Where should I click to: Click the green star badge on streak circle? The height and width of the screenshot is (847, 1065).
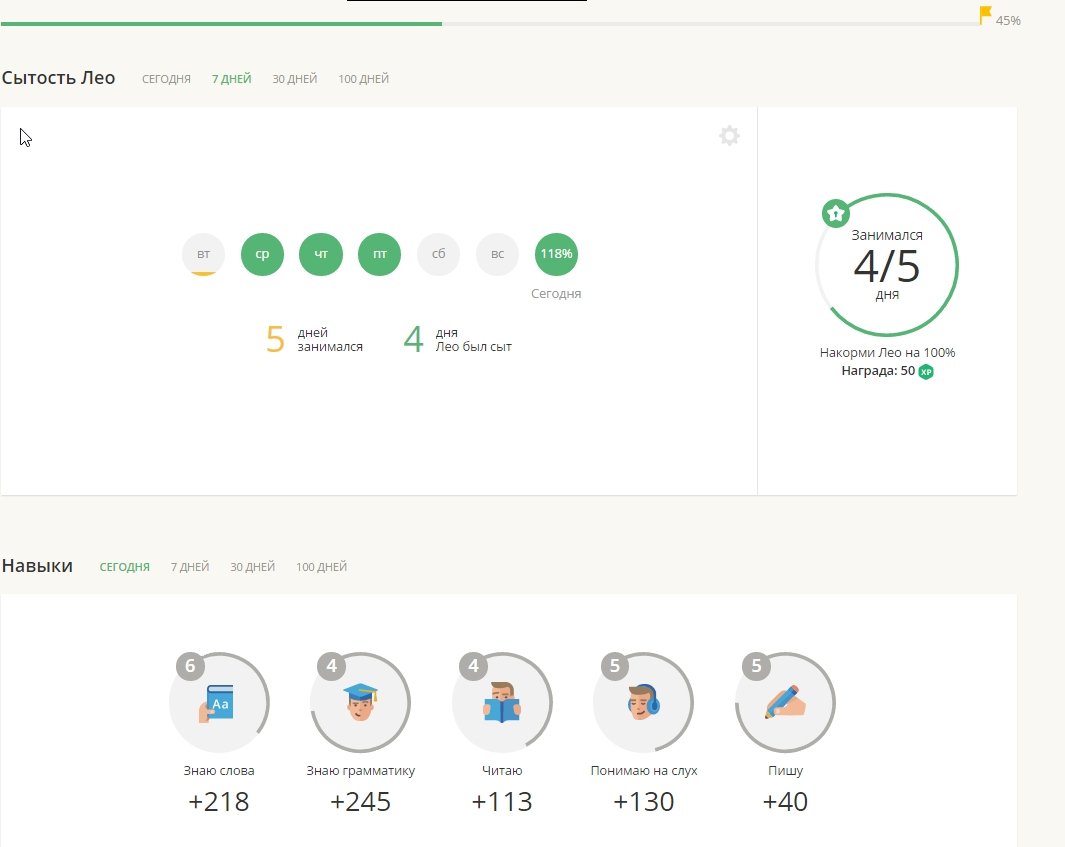(835, 213)
